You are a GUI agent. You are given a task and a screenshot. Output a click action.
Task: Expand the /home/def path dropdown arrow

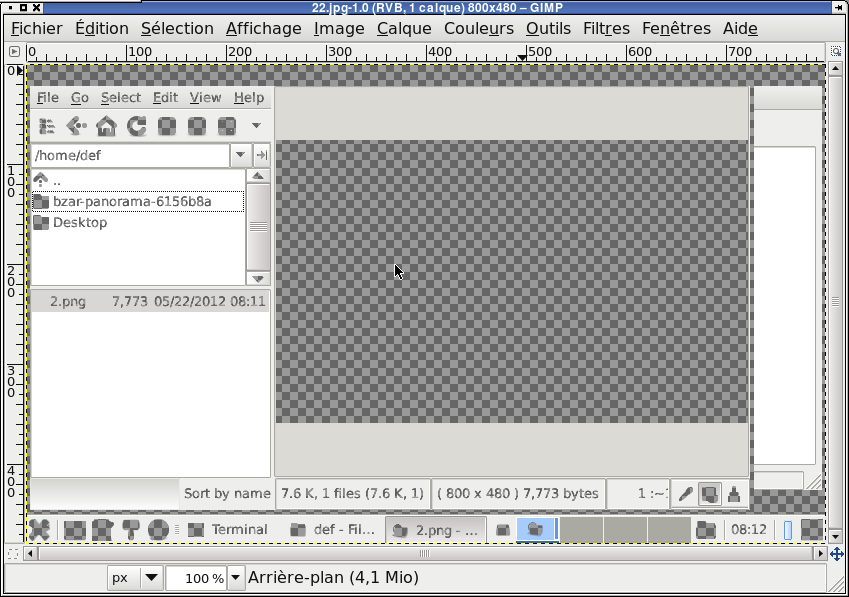[x=240, y=155]
